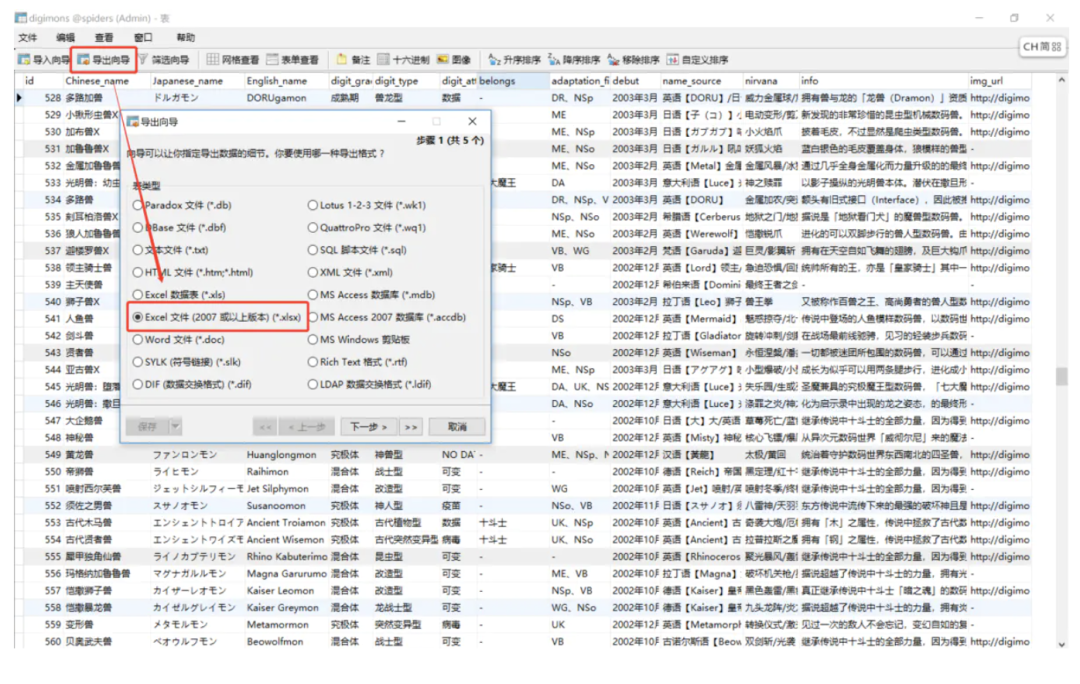The width and height of the screenshot is (1080, 684).
Task: Choose 文本文件 (*.txt) export format
Action: 171,250
